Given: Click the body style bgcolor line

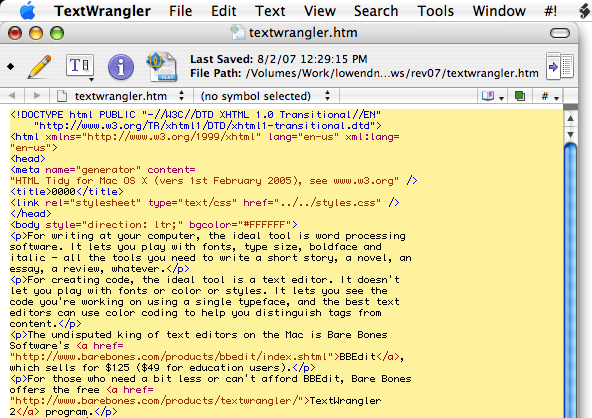Looking at the screenshot, I should pyautogui.click(x=154, y=225).
